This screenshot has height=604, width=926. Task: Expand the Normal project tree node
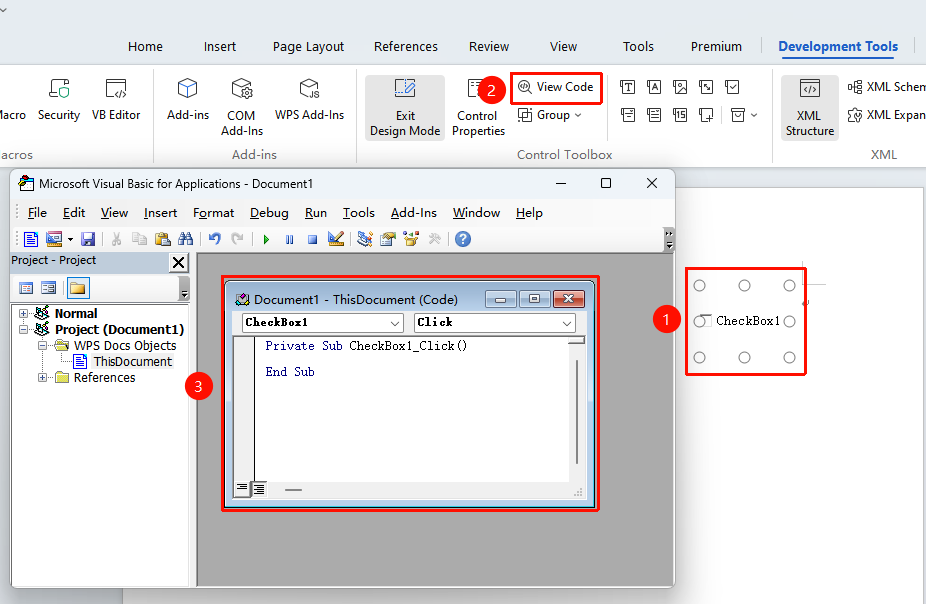click(23, 314)
